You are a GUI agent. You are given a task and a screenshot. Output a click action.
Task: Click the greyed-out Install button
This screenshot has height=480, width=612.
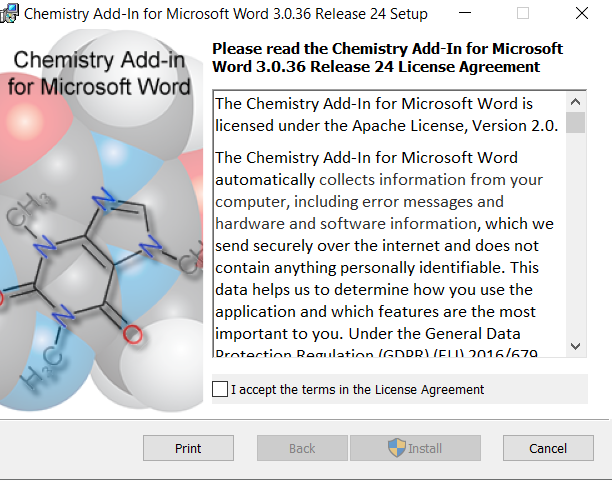415,448
